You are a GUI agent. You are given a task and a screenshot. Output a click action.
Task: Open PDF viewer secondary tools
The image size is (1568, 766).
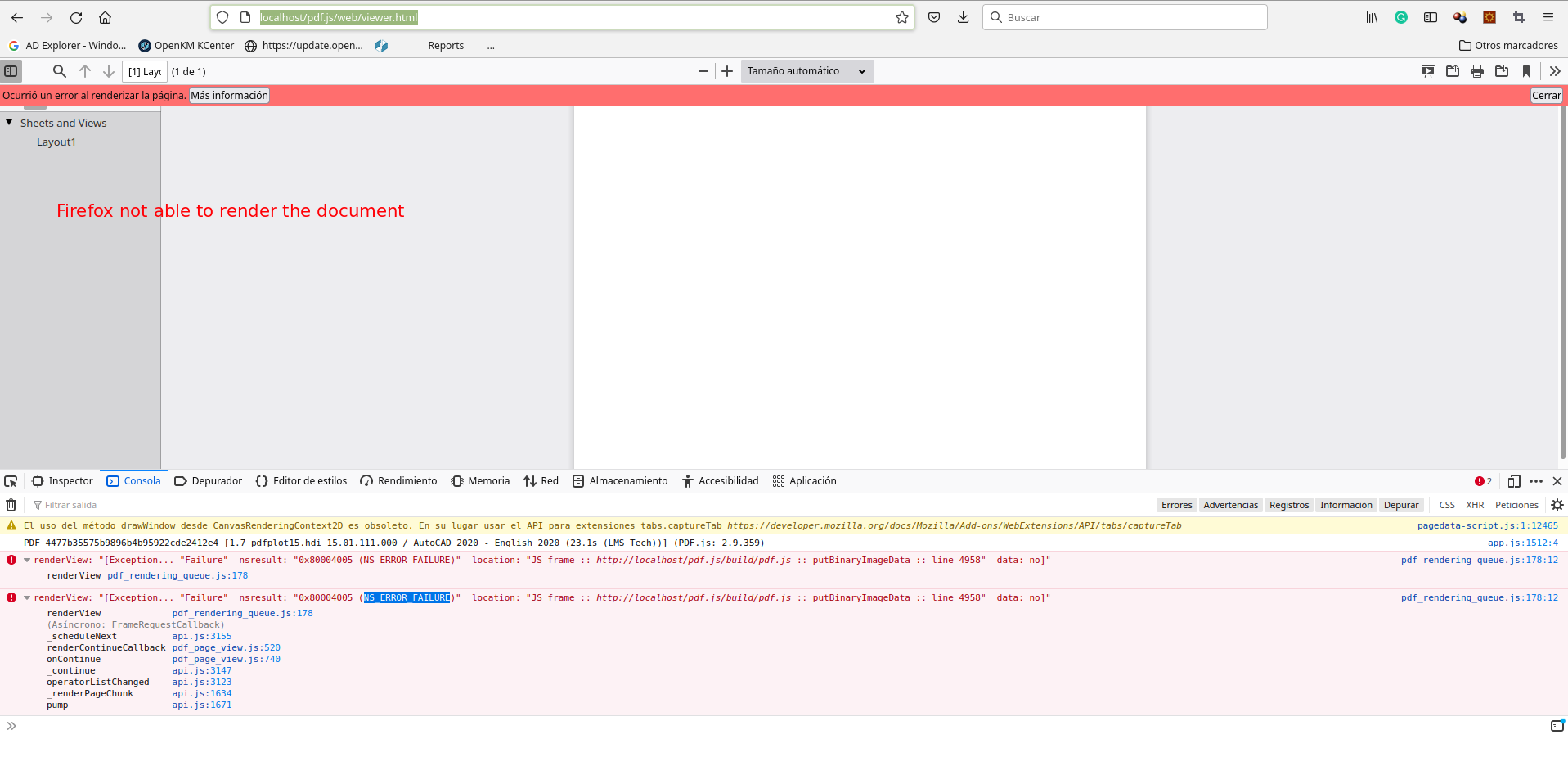point(1555,71)
